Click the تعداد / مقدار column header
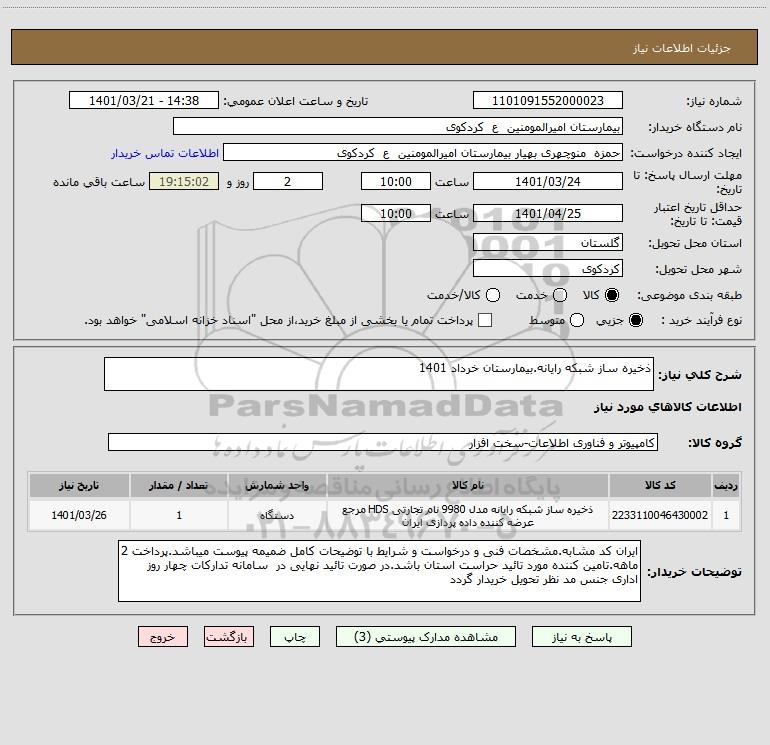Image resolution: width=770 pixels, height=745 pixels. click(179, 485)
